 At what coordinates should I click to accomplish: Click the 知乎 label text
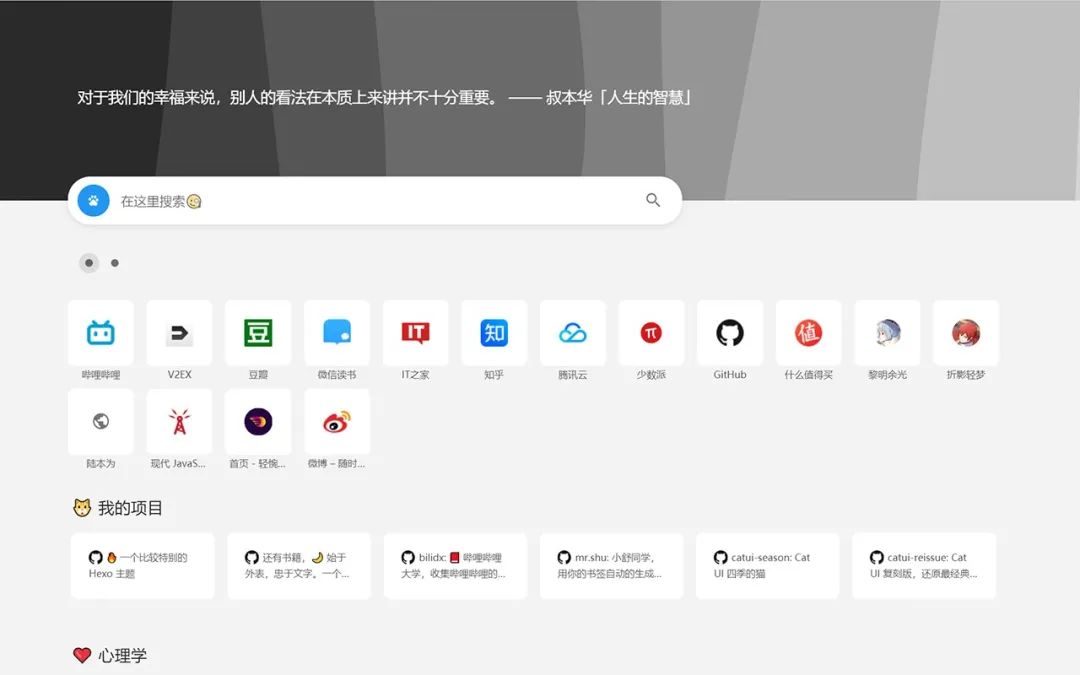[x=494, y=375]
